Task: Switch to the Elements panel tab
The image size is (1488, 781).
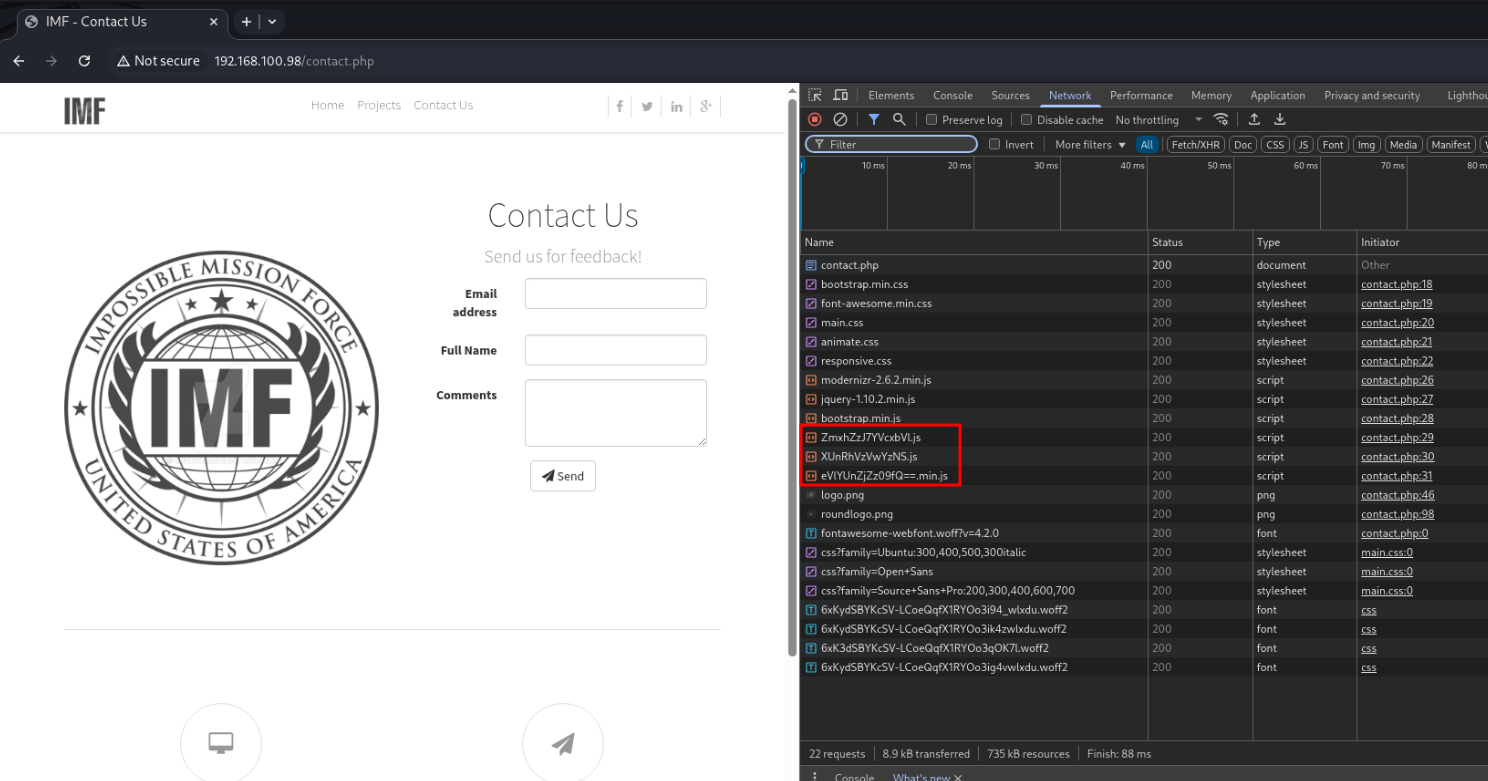Action: 891,95
